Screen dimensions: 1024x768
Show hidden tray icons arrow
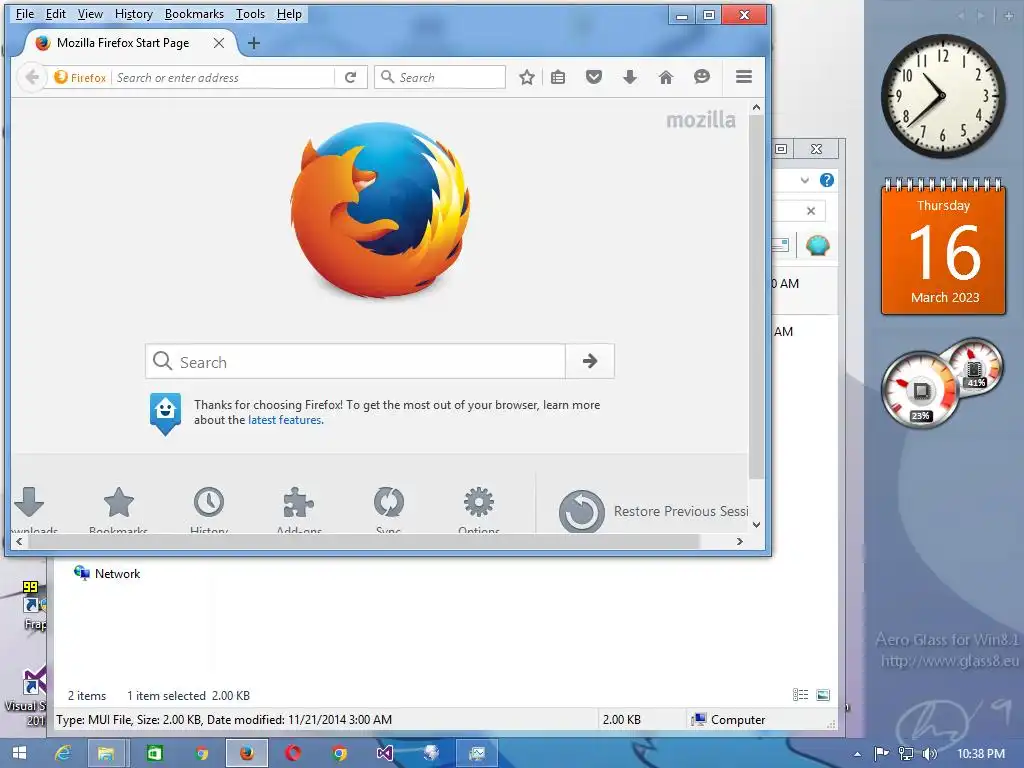pyautogui.click(x=857, y=754)
